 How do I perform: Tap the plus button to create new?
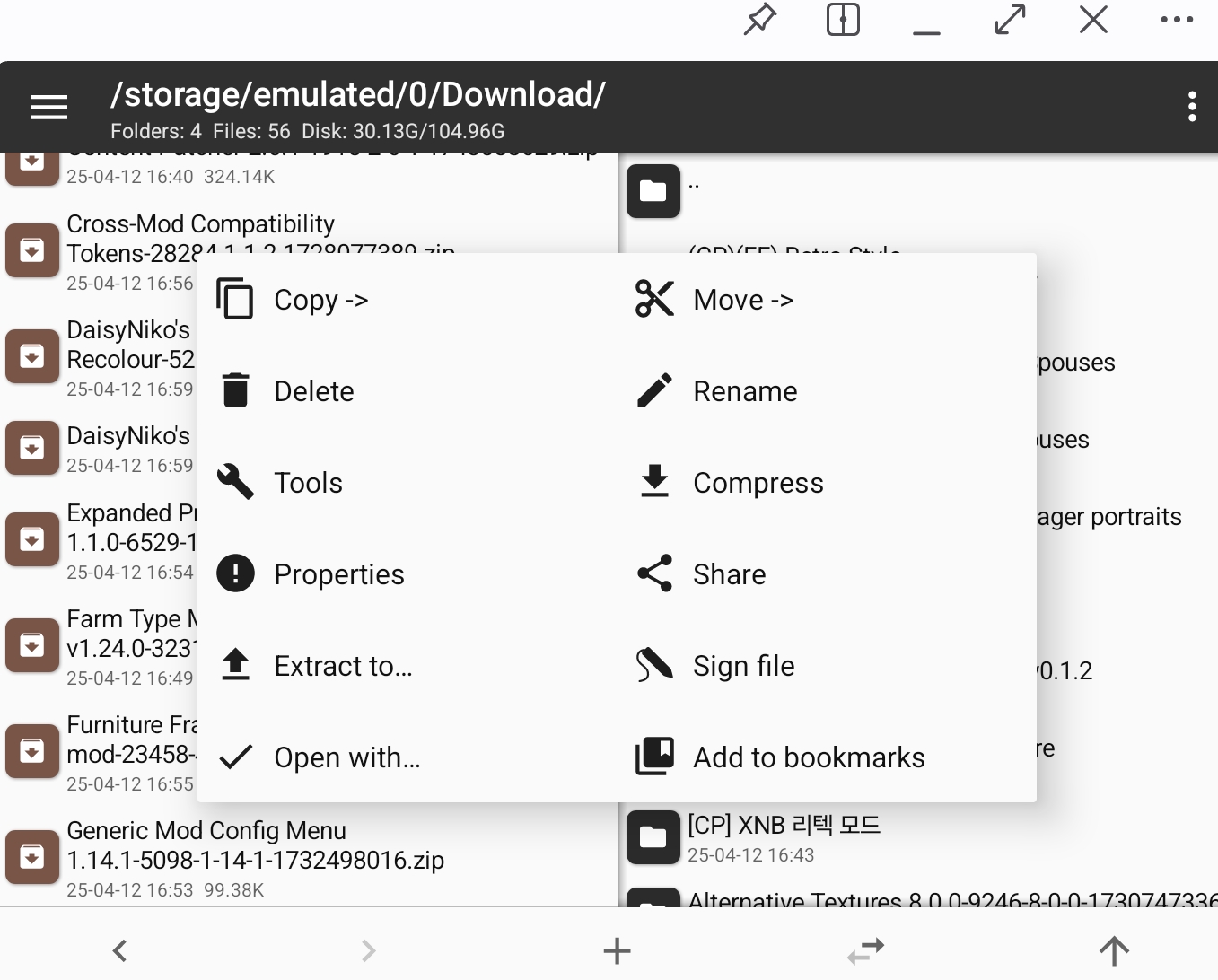[617, 950]
